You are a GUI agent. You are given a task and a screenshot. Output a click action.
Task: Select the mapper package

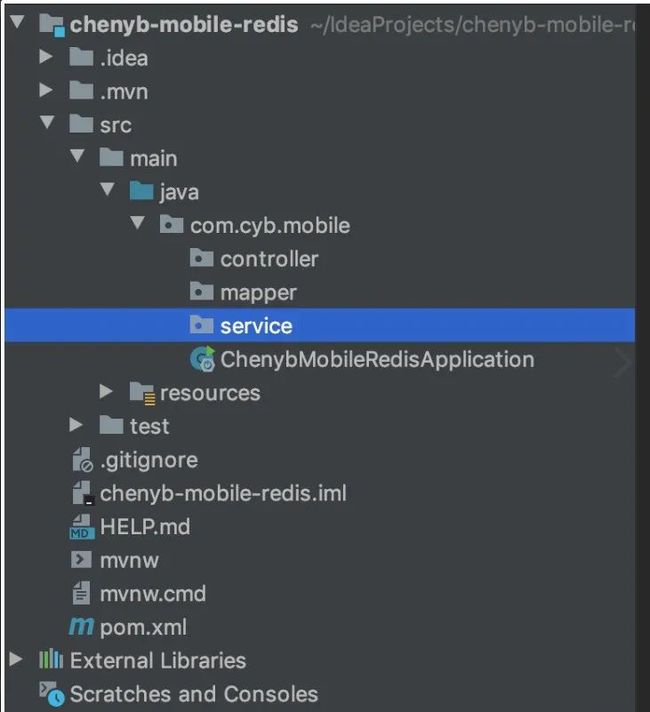(x=258, y=293)
